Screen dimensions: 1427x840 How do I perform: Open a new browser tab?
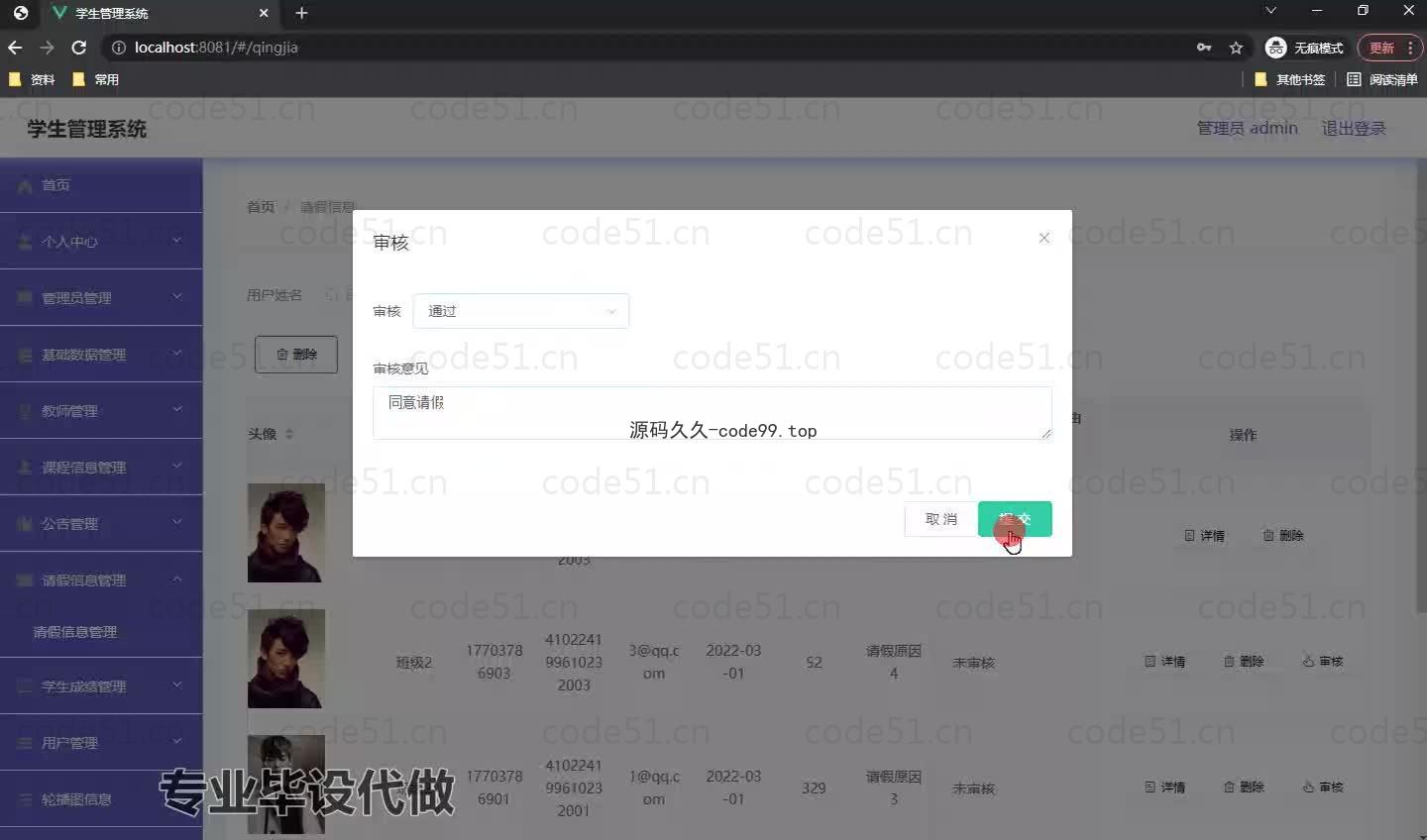[301, 13]
